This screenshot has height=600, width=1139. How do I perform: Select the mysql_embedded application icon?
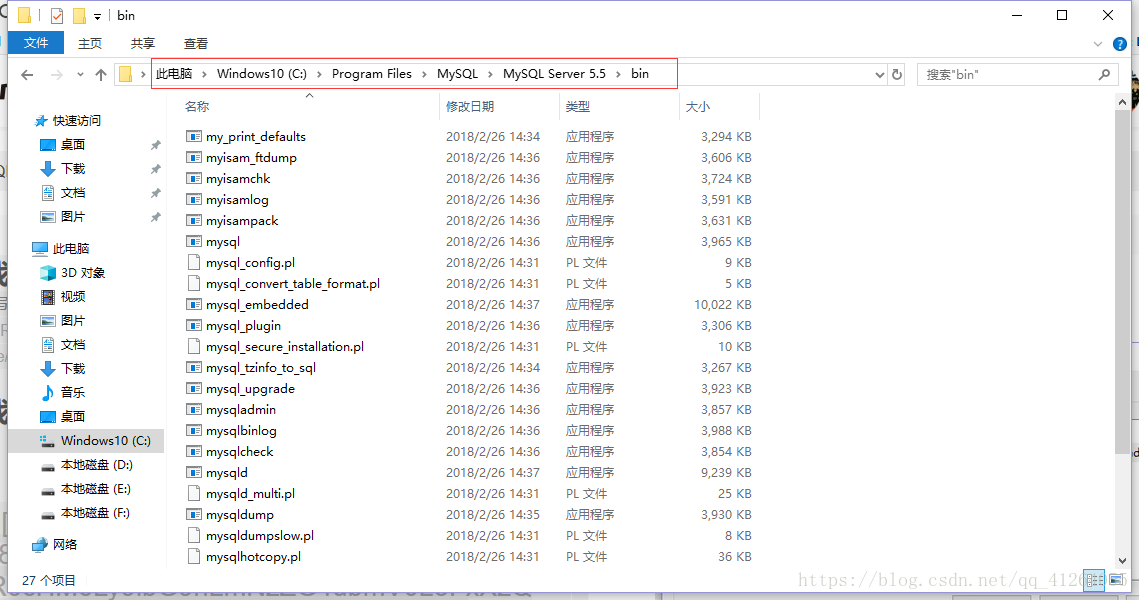pos(193,304)
